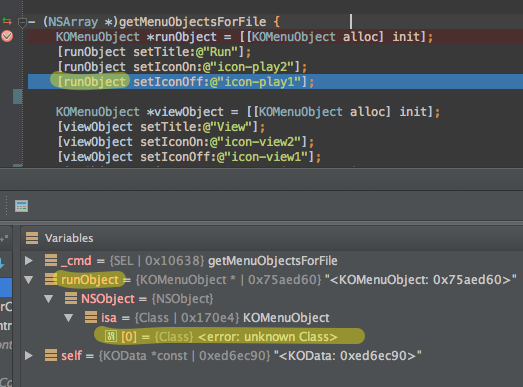Screen dimensions: 523x387
Task: Collapse the NSObject node
Action: (x=49, y=299)
